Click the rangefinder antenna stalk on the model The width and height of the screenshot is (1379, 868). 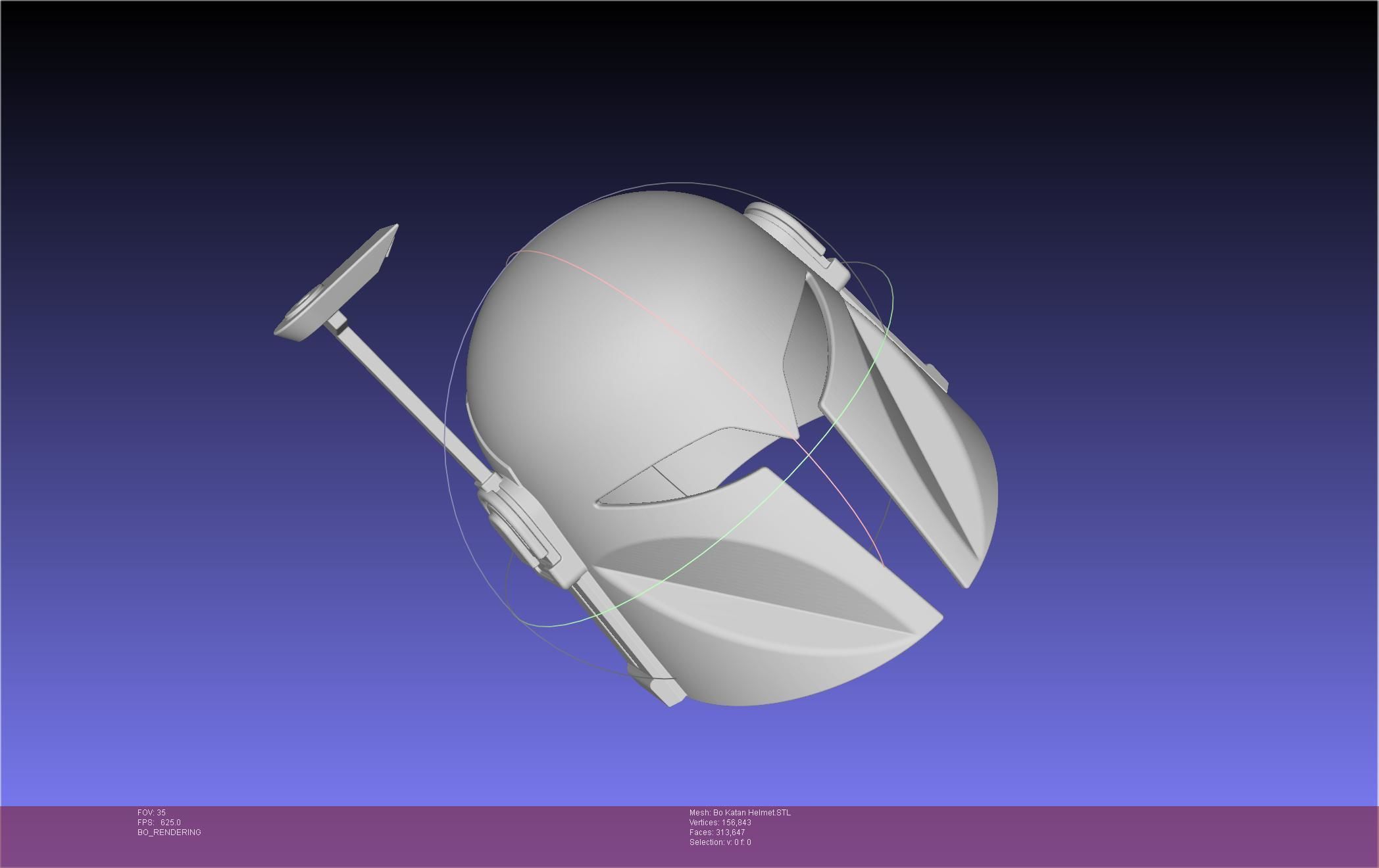click(414, 402)
